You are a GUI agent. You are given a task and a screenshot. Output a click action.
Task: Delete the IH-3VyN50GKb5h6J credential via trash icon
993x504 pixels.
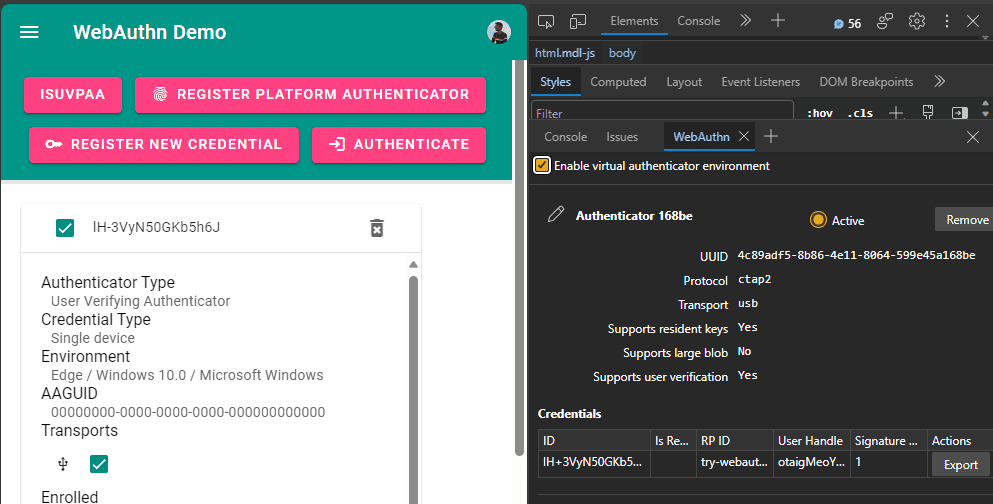[377, 228]
